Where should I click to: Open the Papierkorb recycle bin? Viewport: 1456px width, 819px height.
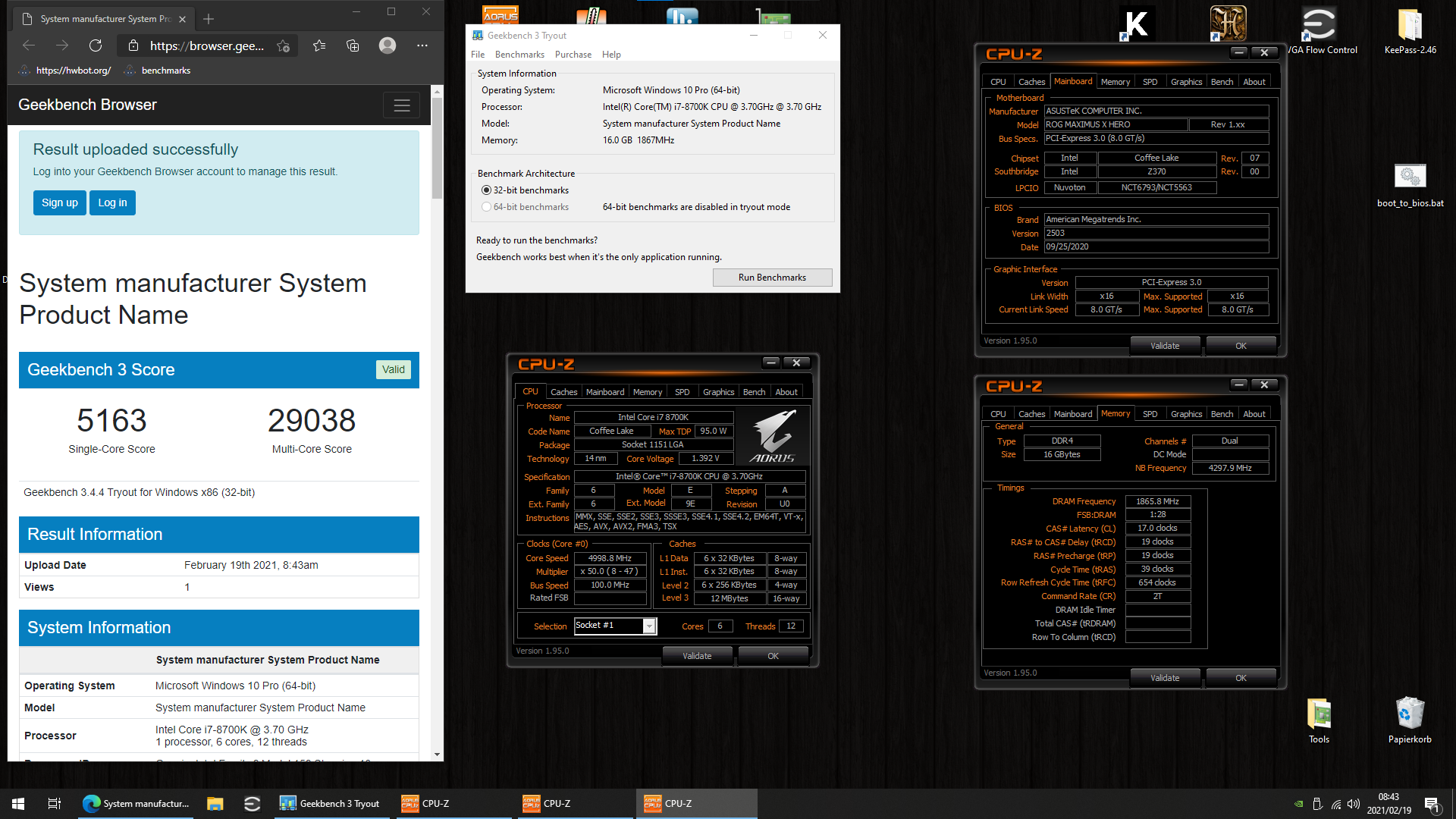click(1410, 720)
